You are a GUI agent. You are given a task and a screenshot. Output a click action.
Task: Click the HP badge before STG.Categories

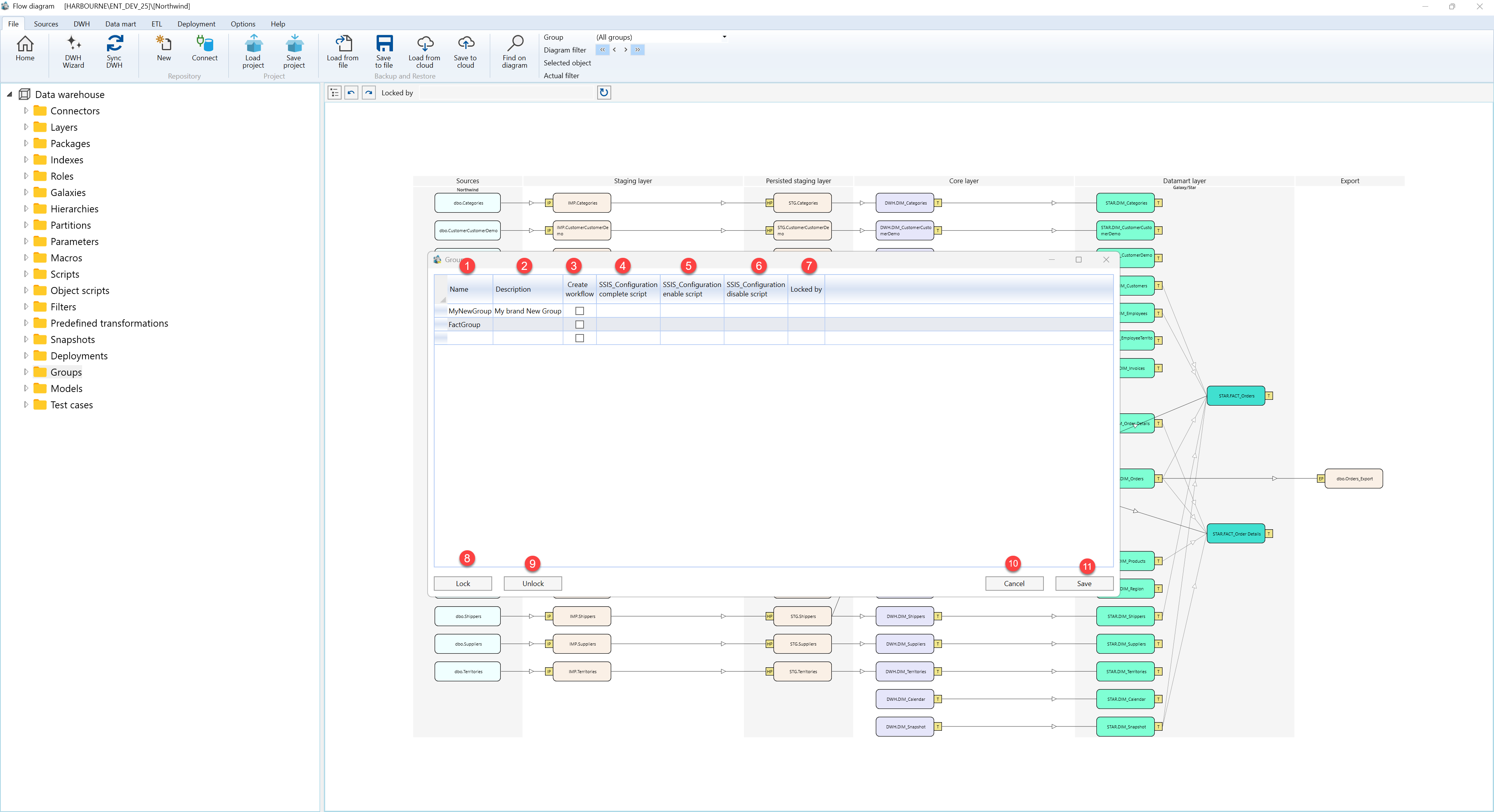(x=769, y=203)
